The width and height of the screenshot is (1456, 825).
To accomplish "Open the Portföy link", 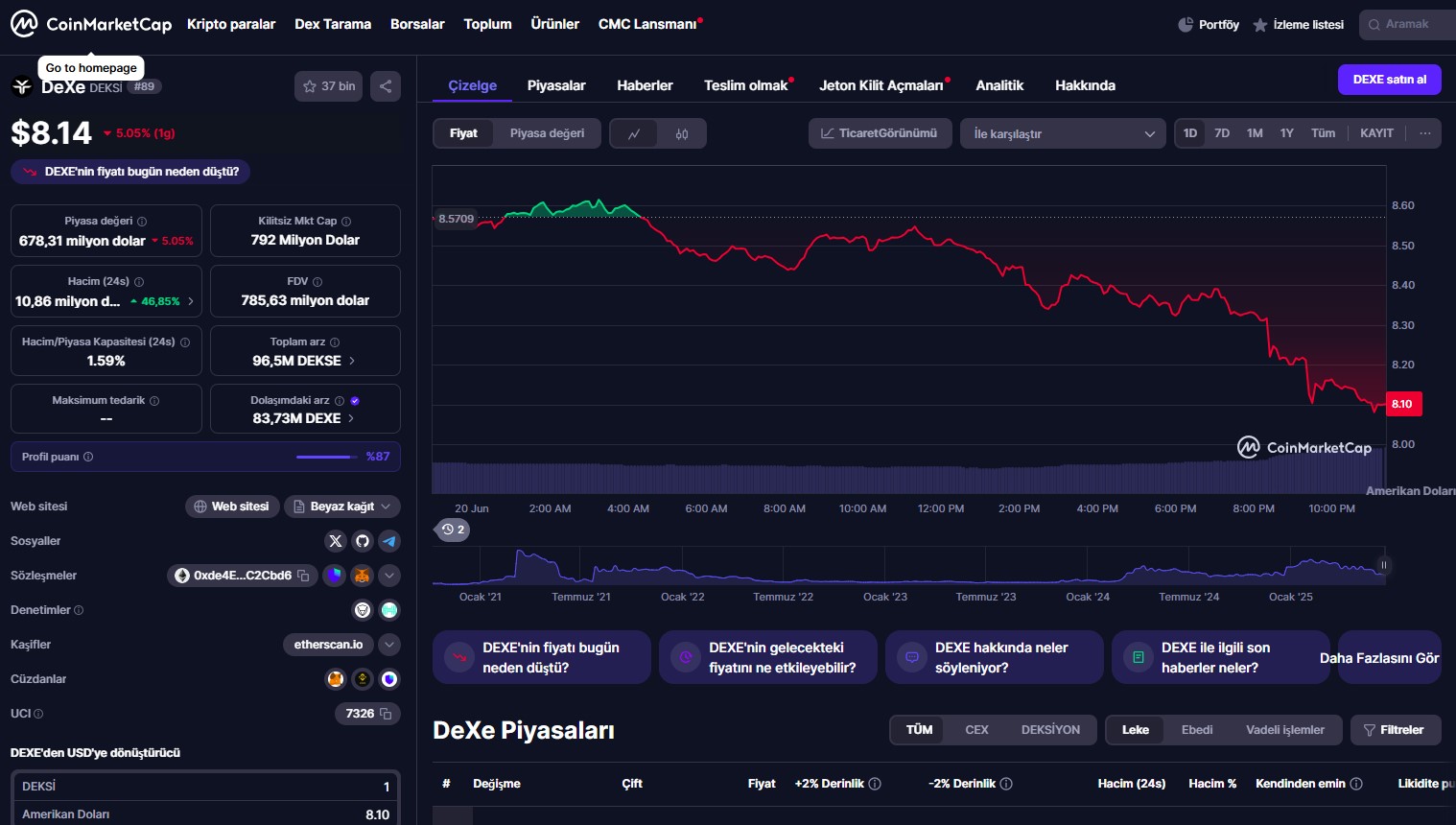I will (x=1209, y=24).
